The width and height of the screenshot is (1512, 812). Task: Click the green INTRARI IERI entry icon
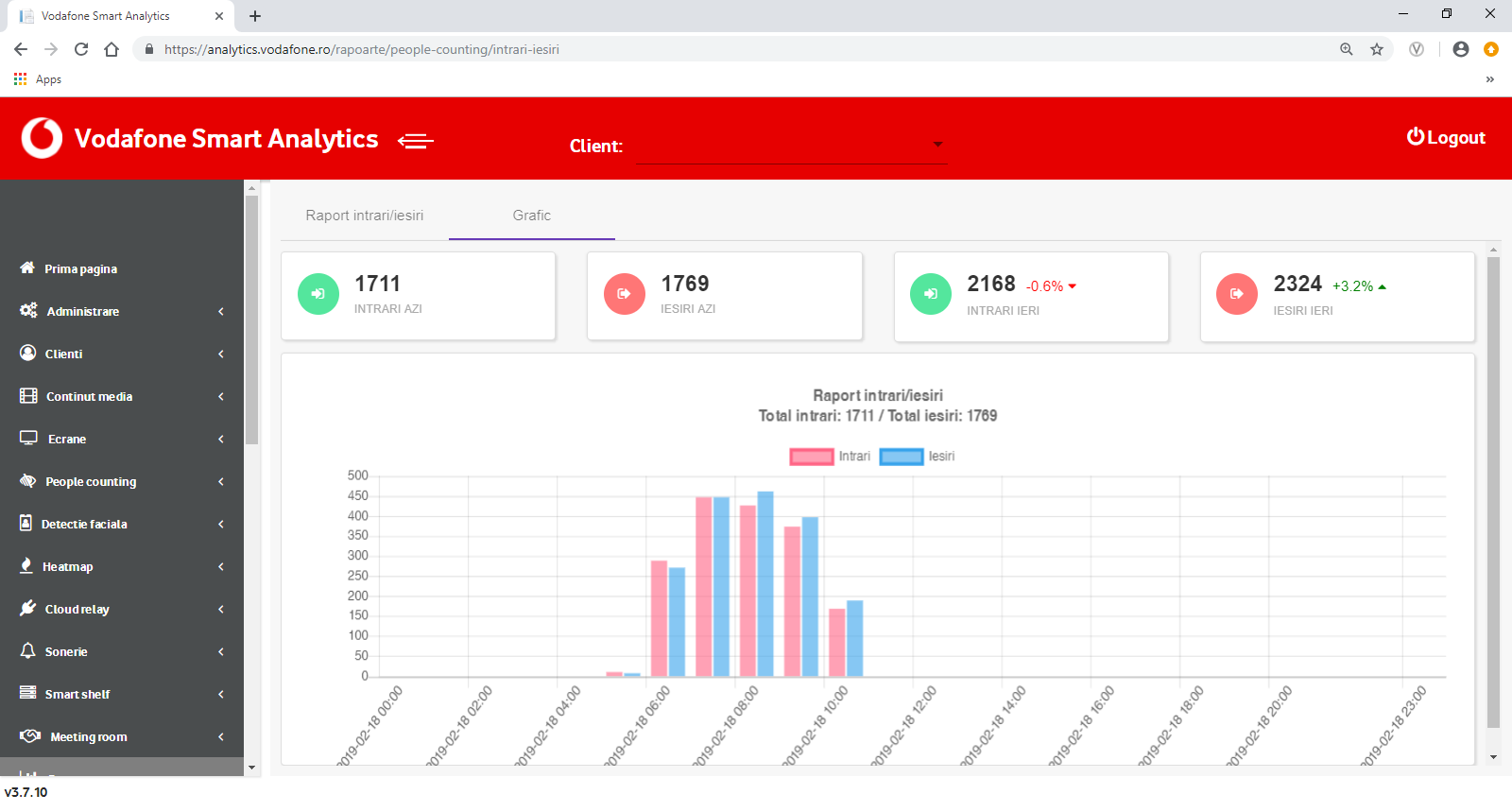tap(931, 294)
